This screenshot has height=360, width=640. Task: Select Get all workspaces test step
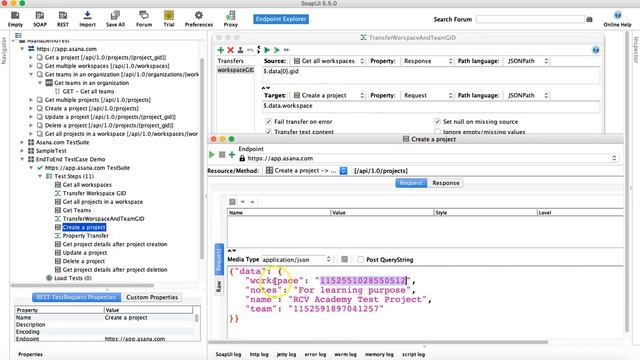(87, 185)
